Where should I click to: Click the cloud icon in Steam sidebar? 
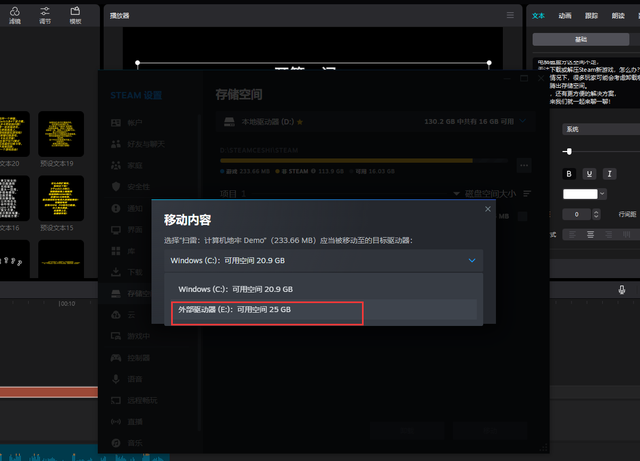click(116, 315)
